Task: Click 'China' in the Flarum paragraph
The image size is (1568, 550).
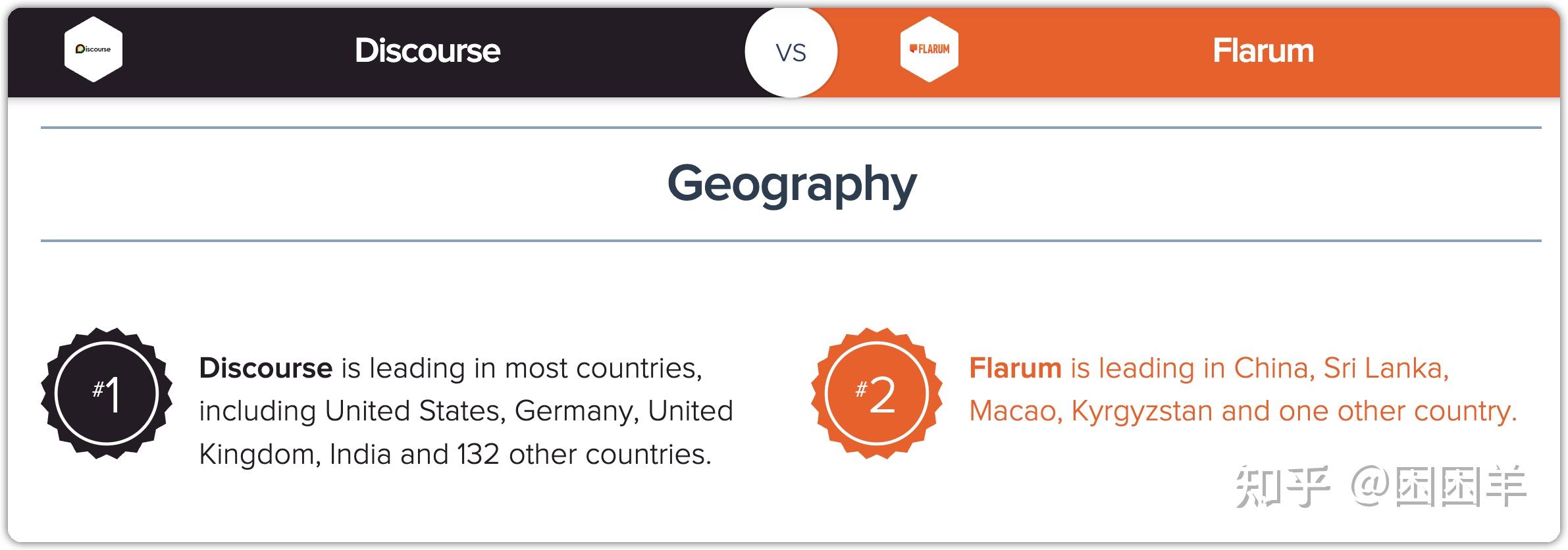Action: 1270,368
